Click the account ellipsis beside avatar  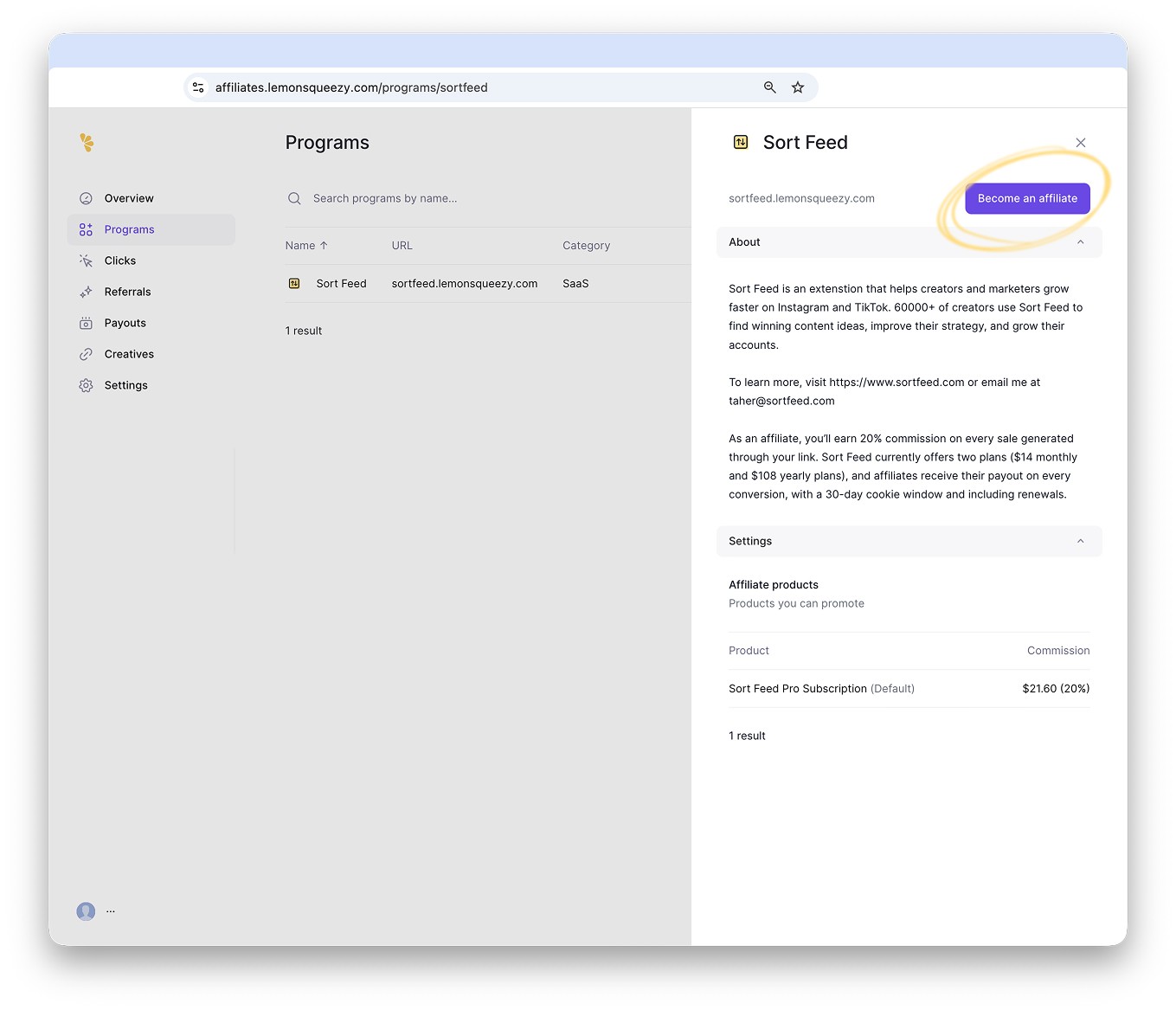click(111, 910)
